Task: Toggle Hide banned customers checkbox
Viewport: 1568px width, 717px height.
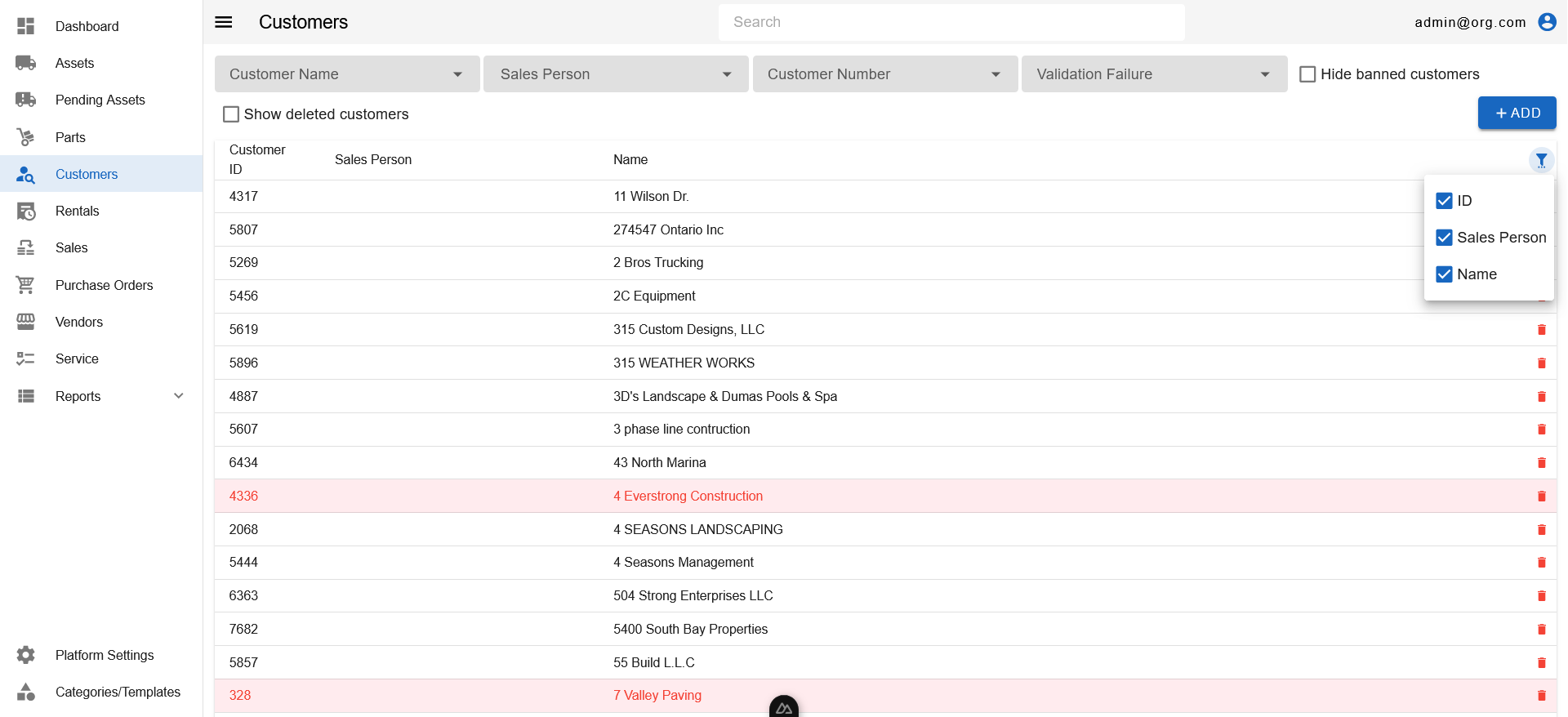Action: click(x=1307, y=74)
